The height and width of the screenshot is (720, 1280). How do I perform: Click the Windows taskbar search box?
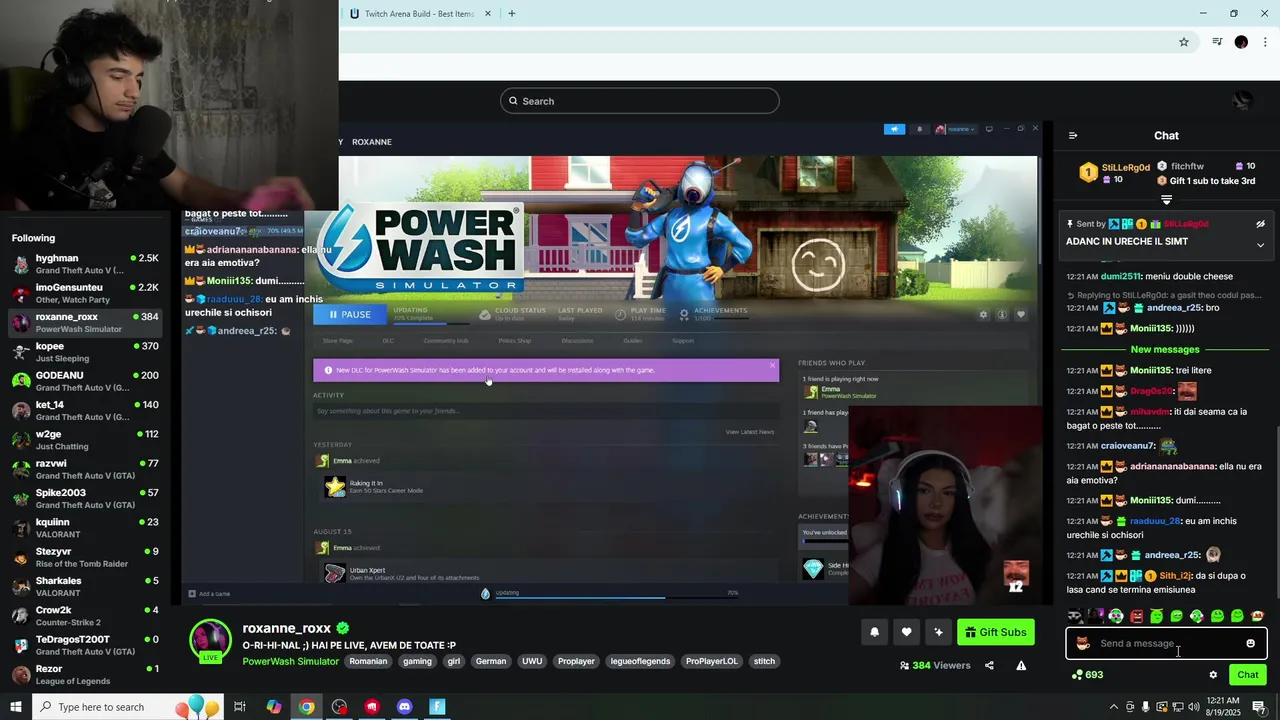[128, 707]
